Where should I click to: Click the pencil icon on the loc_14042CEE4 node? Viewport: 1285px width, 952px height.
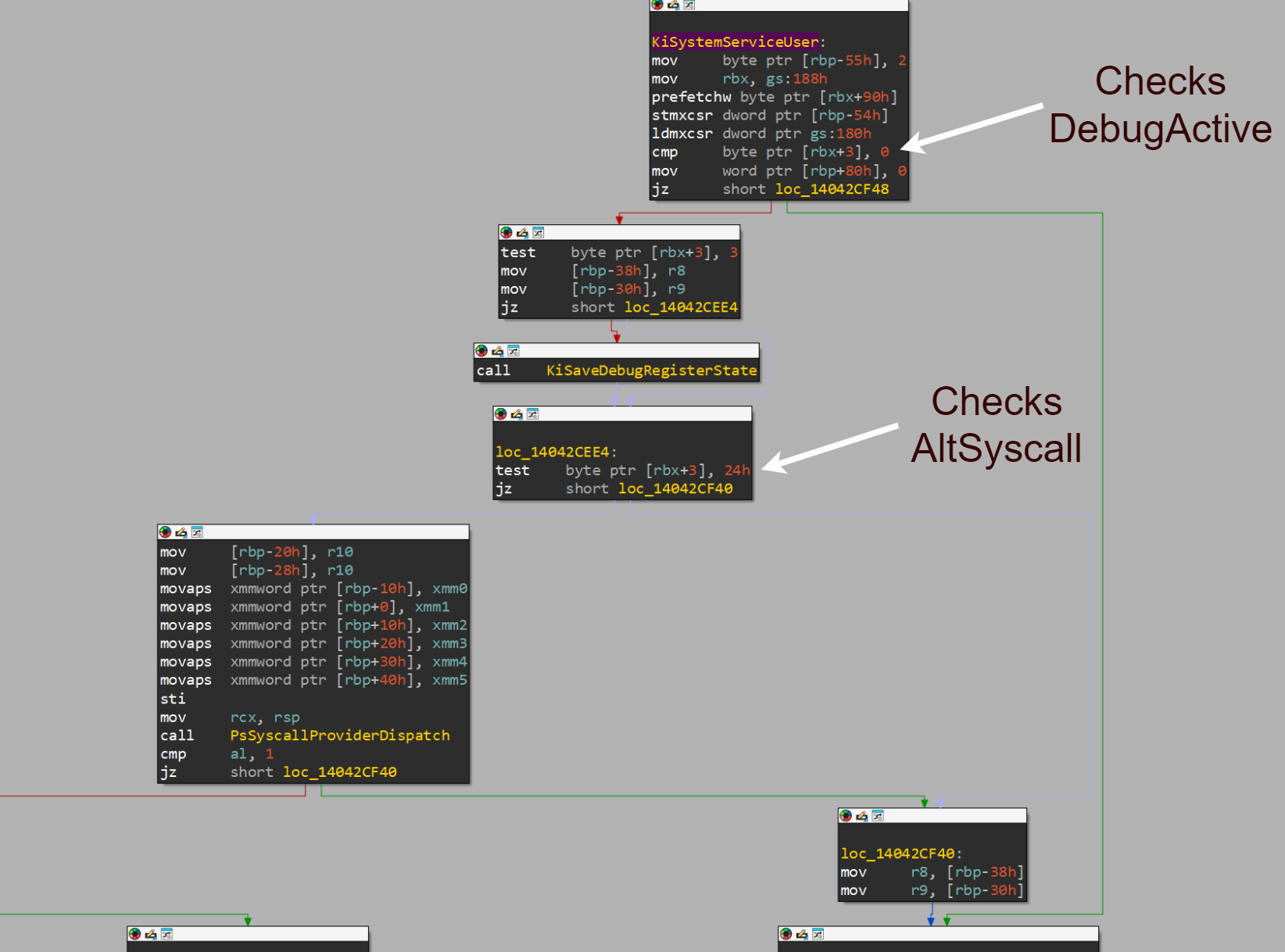tap(517, 414)
